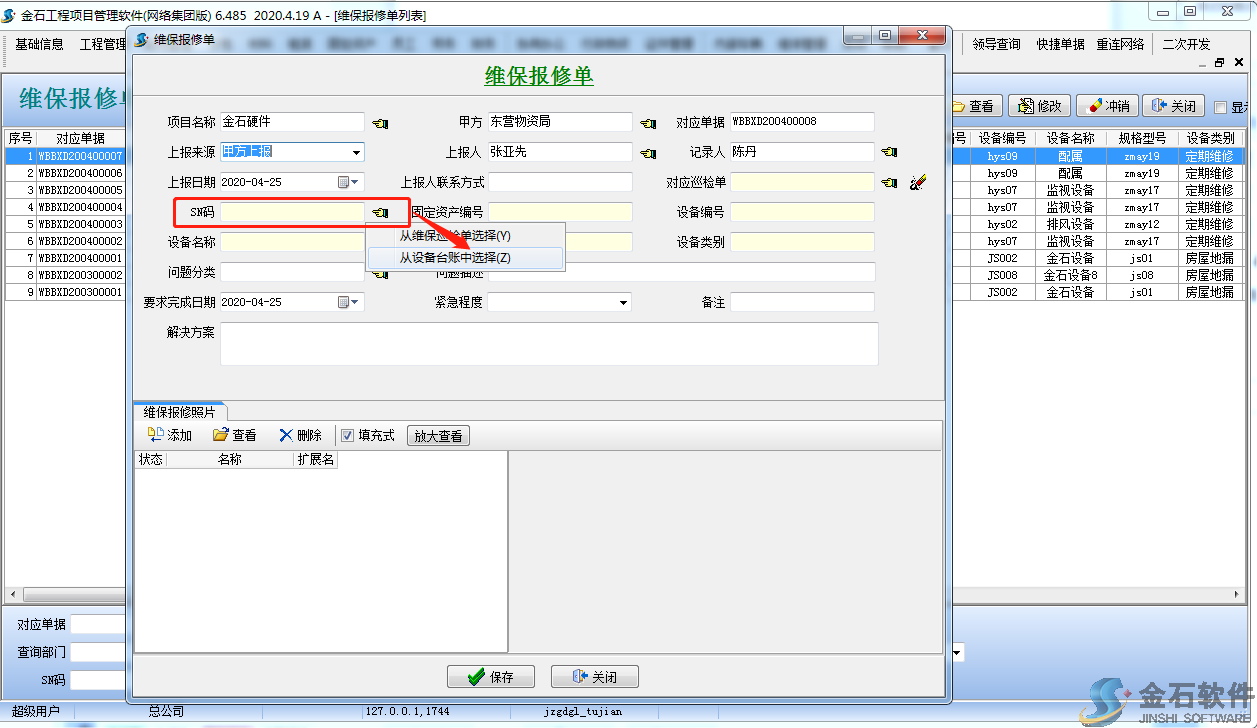
Task: Click 查看 in the photo toolbar
Action: pyautogui.click(x=235, y=436)
